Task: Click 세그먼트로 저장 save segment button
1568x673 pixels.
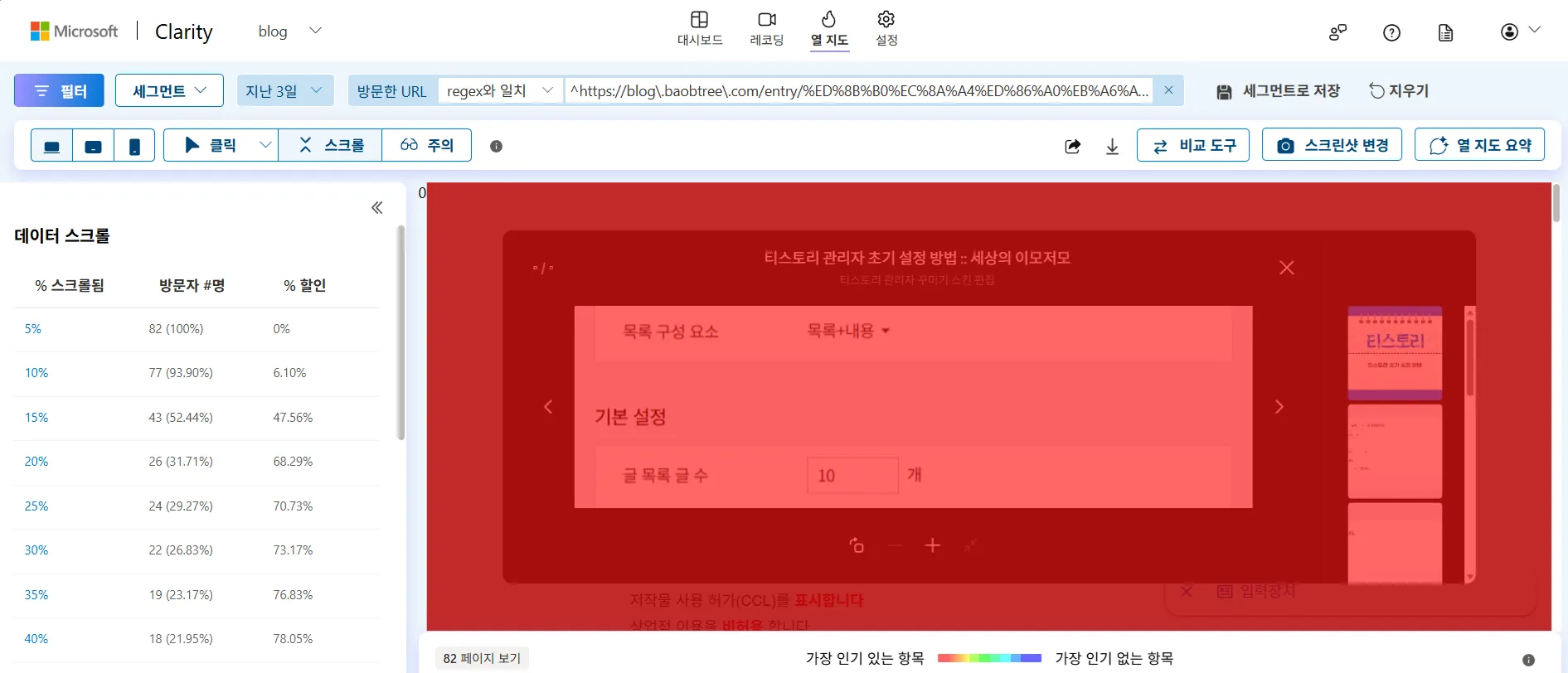Action: [x=1278, y=91]
